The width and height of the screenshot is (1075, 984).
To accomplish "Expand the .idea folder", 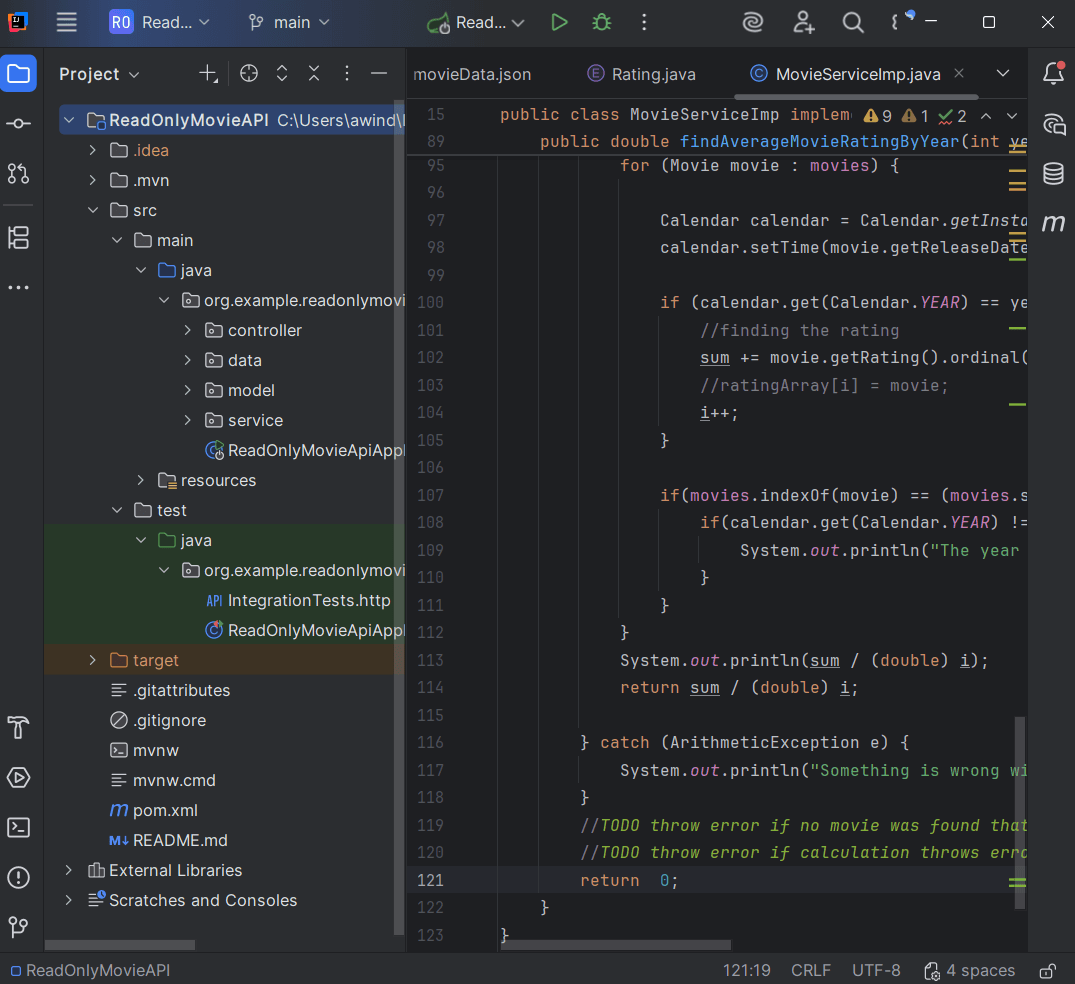I will click(93, 150).
